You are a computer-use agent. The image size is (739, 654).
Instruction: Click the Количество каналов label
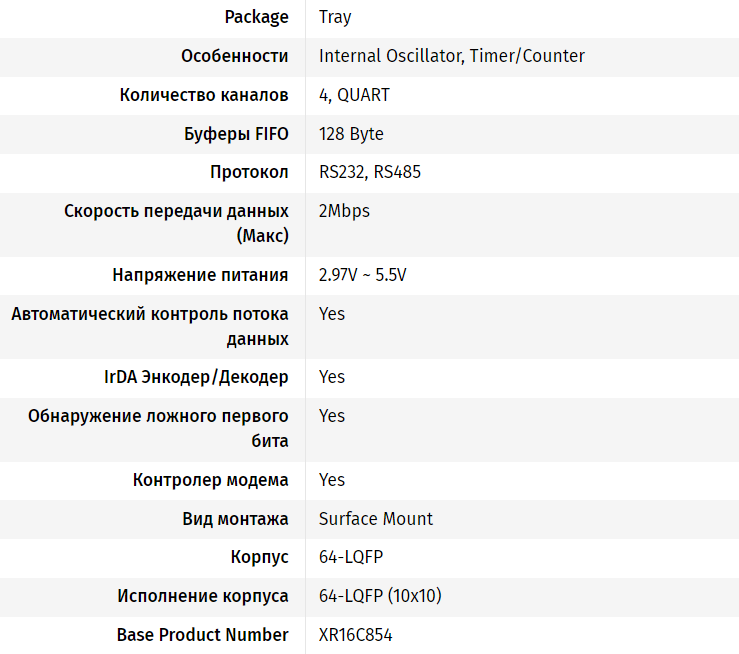(204, 95)
